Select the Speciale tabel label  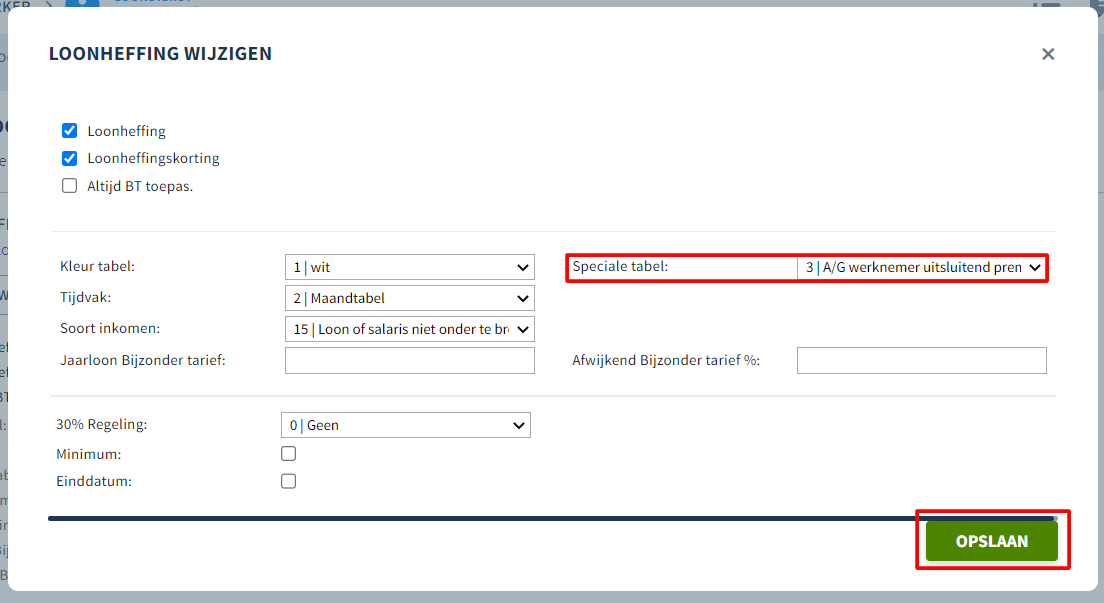620,266
